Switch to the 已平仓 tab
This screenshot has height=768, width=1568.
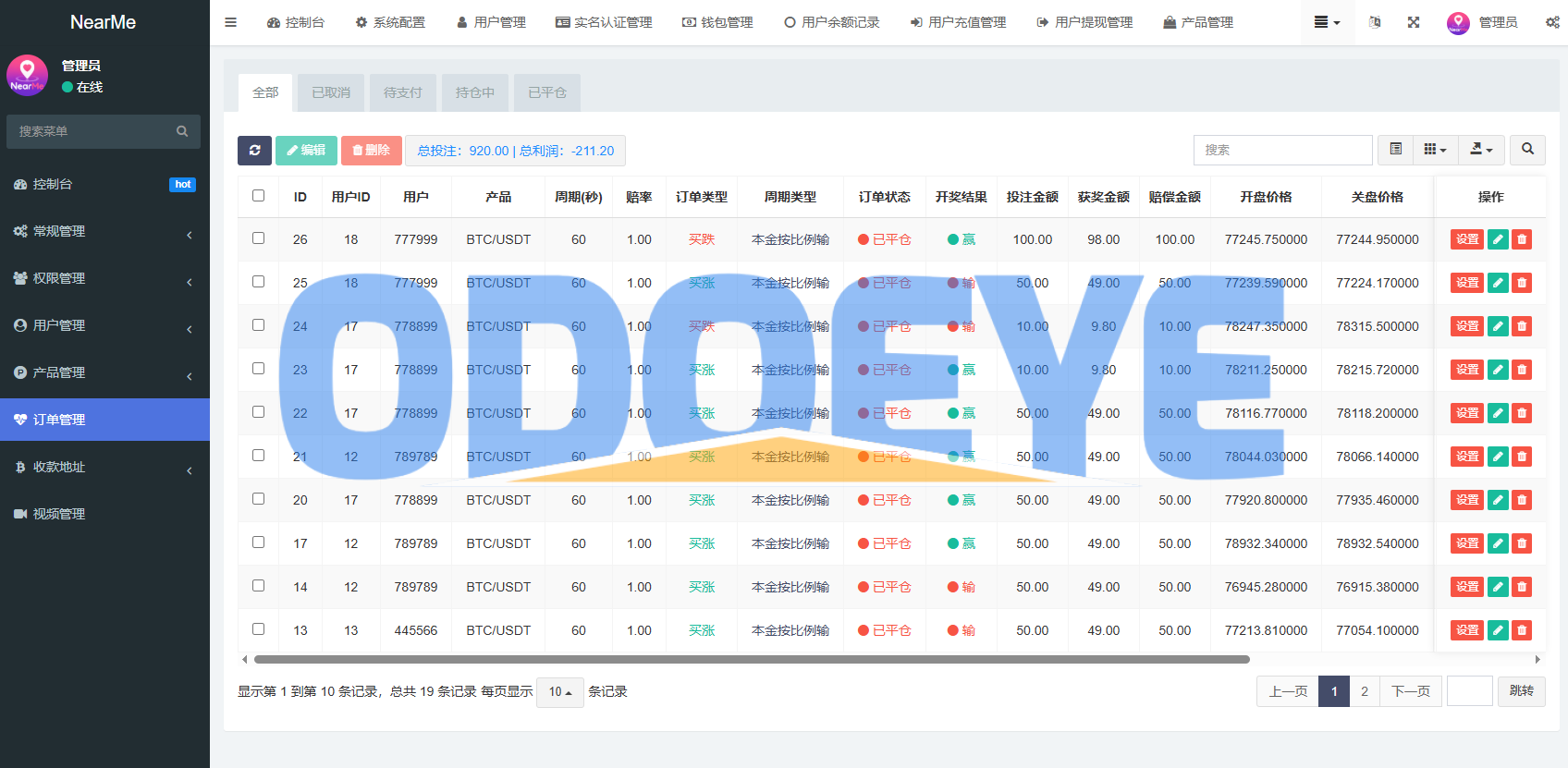coord(547,92)
